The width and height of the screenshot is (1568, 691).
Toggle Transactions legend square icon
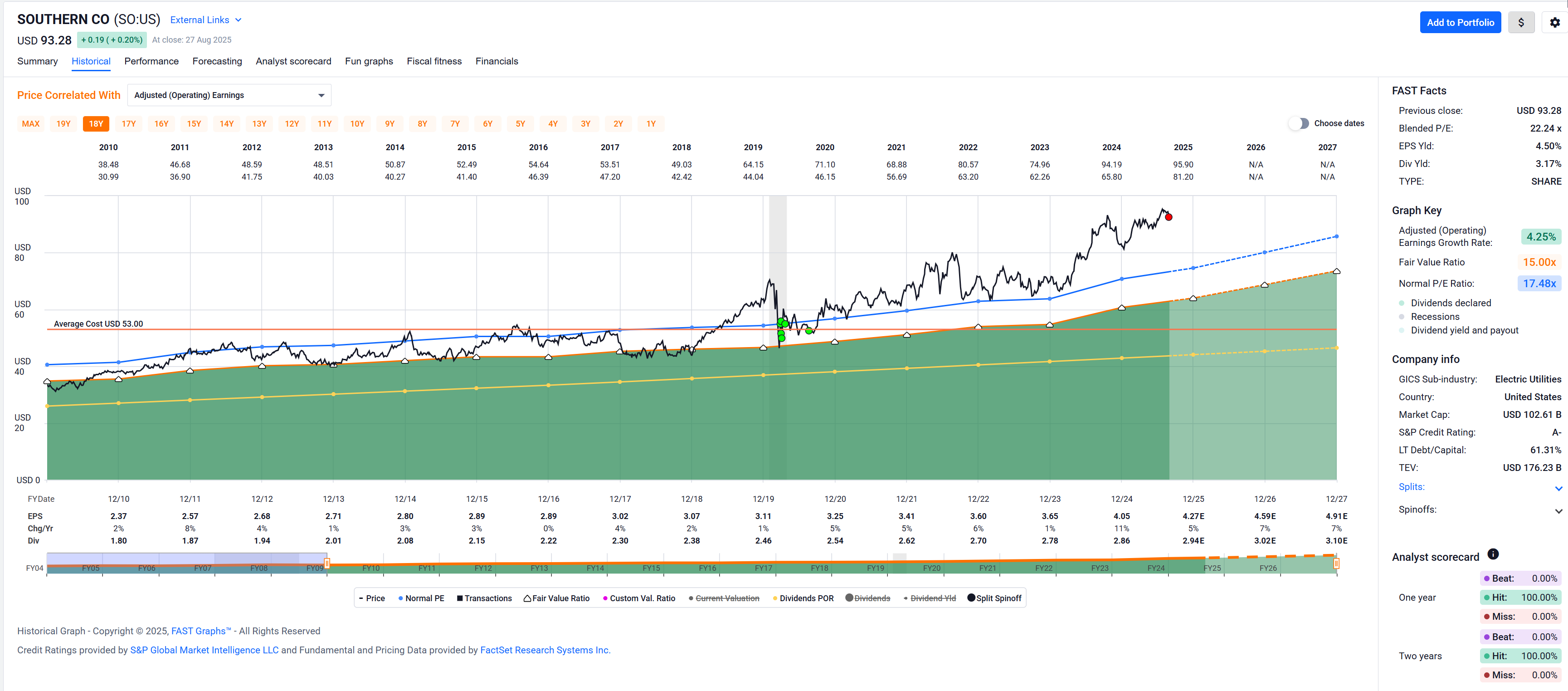click(x=460, y=598)
